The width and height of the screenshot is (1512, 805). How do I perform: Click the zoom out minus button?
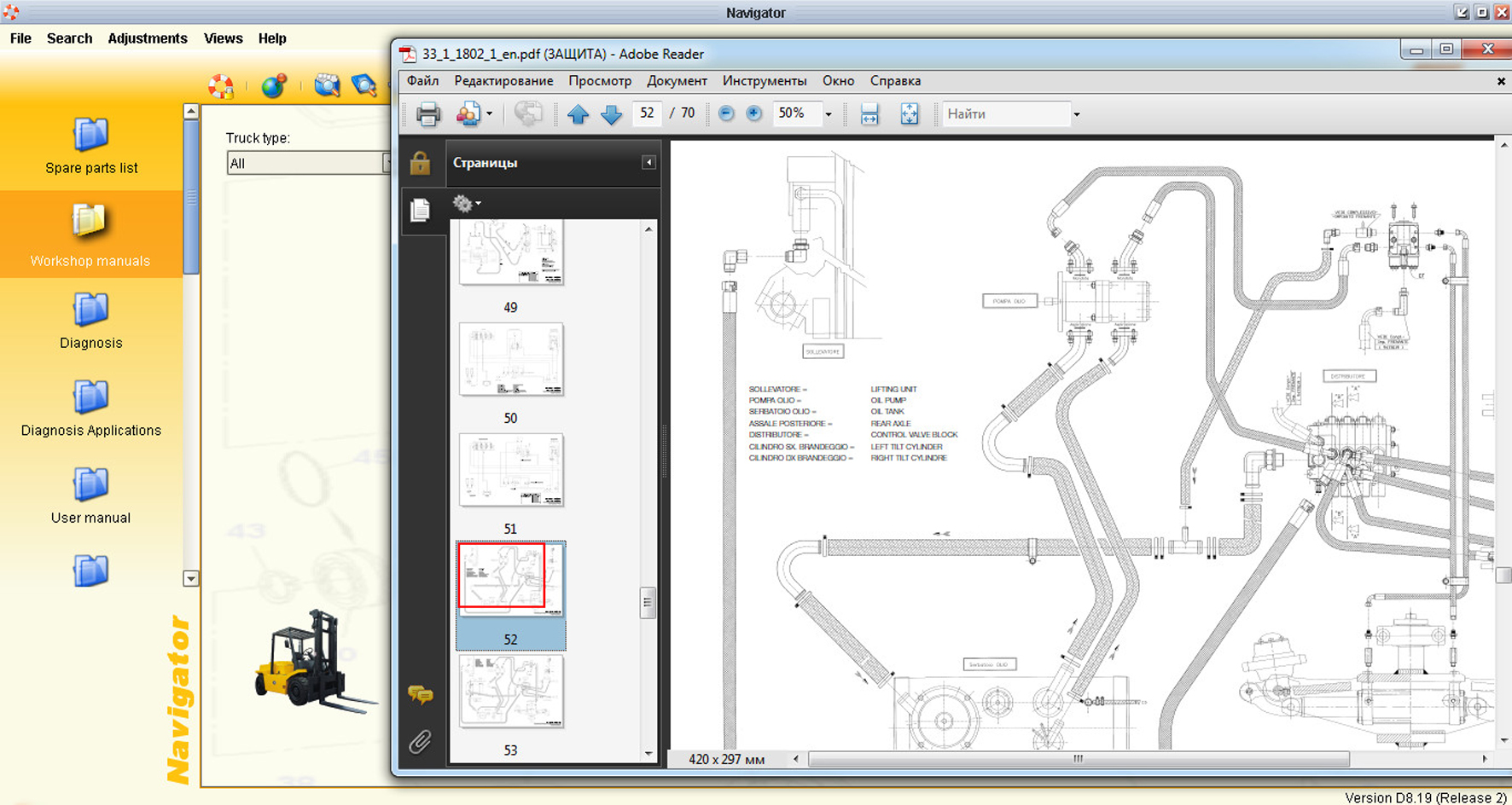[x=726, y=113]
